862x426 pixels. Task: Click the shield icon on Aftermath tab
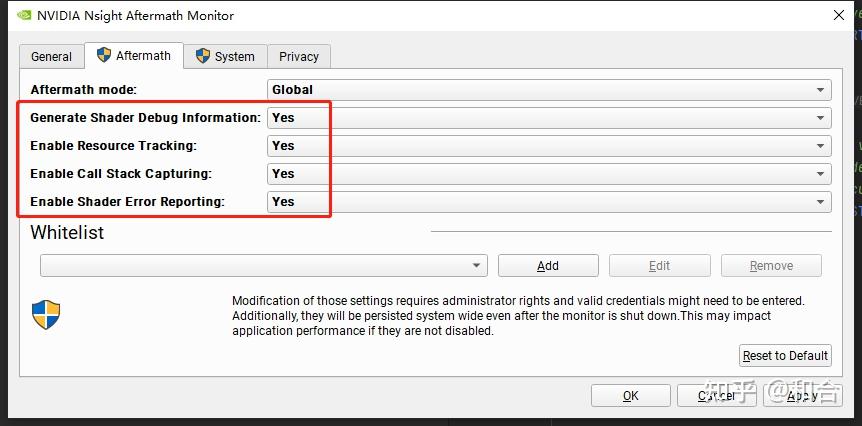(x=104, y=55)
